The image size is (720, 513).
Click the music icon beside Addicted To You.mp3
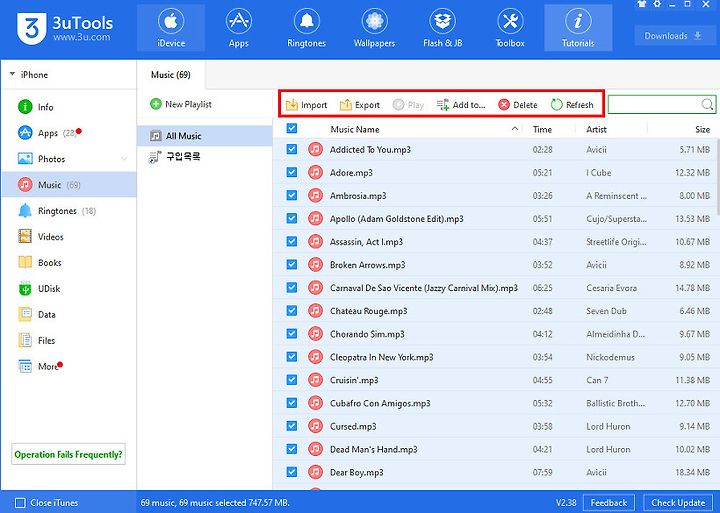click(x=315, y=149)
